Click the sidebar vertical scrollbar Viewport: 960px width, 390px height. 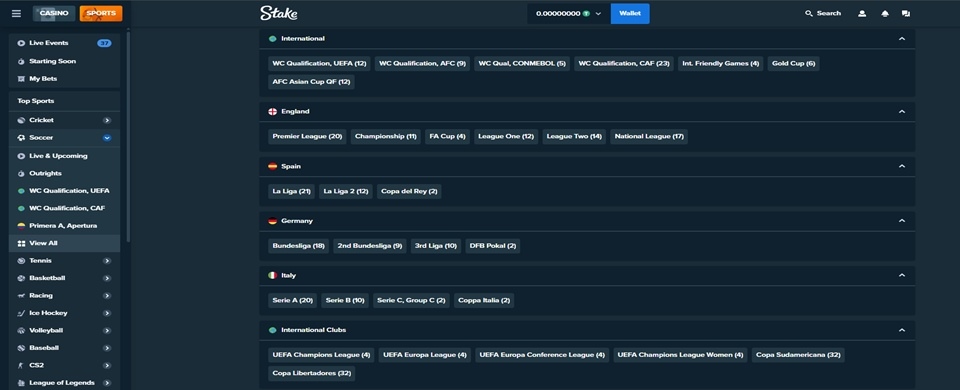(128, 137)
